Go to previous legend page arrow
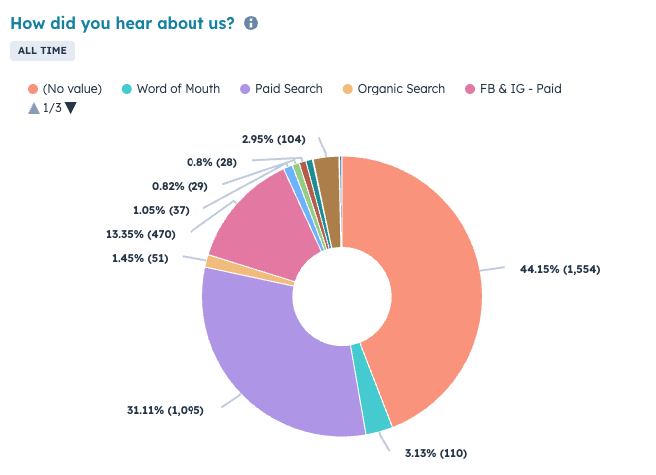This screenshot has height=475, width=656. [x=34, y=108]
